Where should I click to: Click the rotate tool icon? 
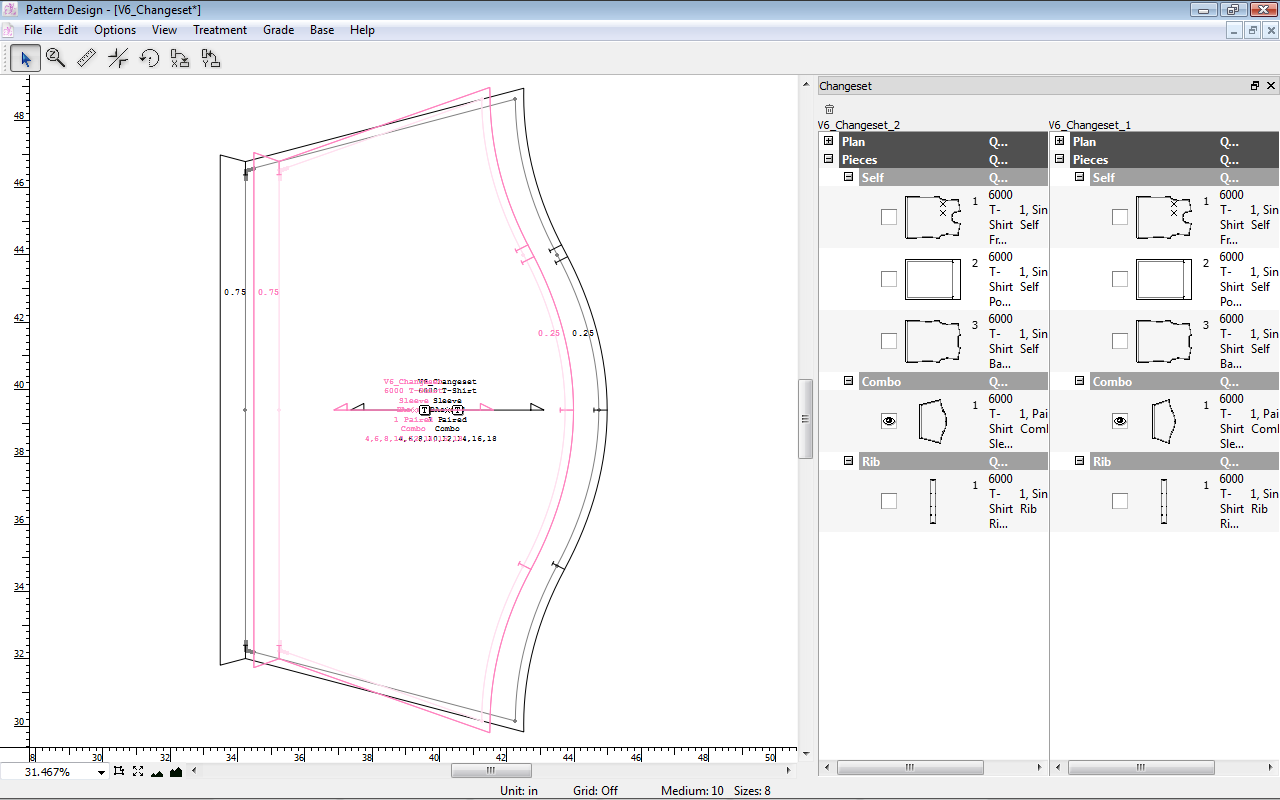pyautogui.click(x=149, y=59)
